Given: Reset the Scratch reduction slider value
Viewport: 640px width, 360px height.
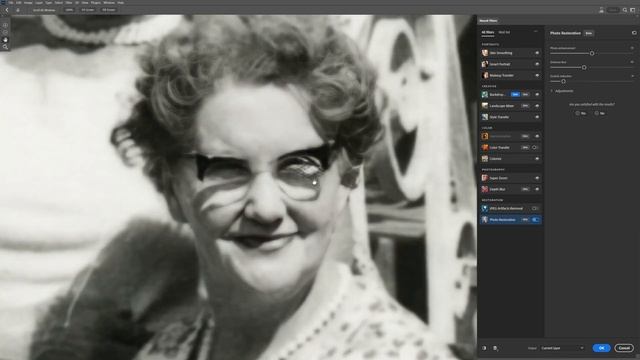Looking at the screenshot, I should click(x=632, y=76).
